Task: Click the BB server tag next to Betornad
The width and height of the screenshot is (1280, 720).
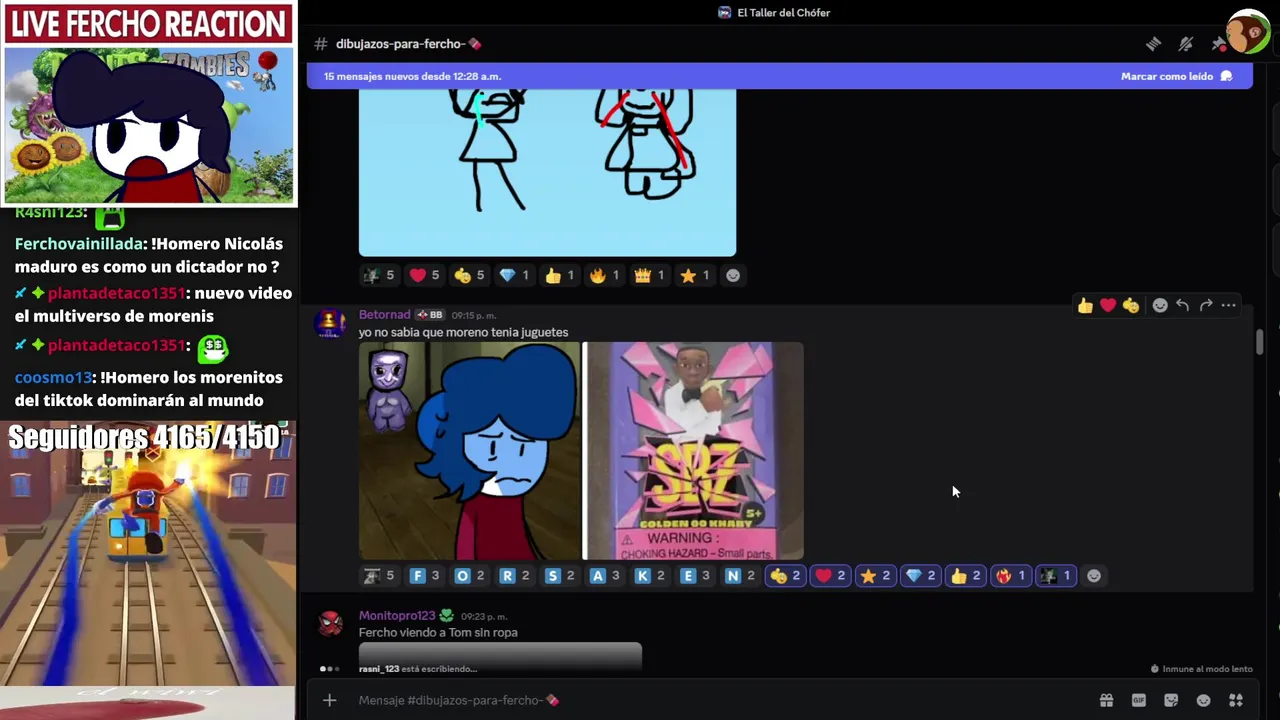Action: point(430,315)
